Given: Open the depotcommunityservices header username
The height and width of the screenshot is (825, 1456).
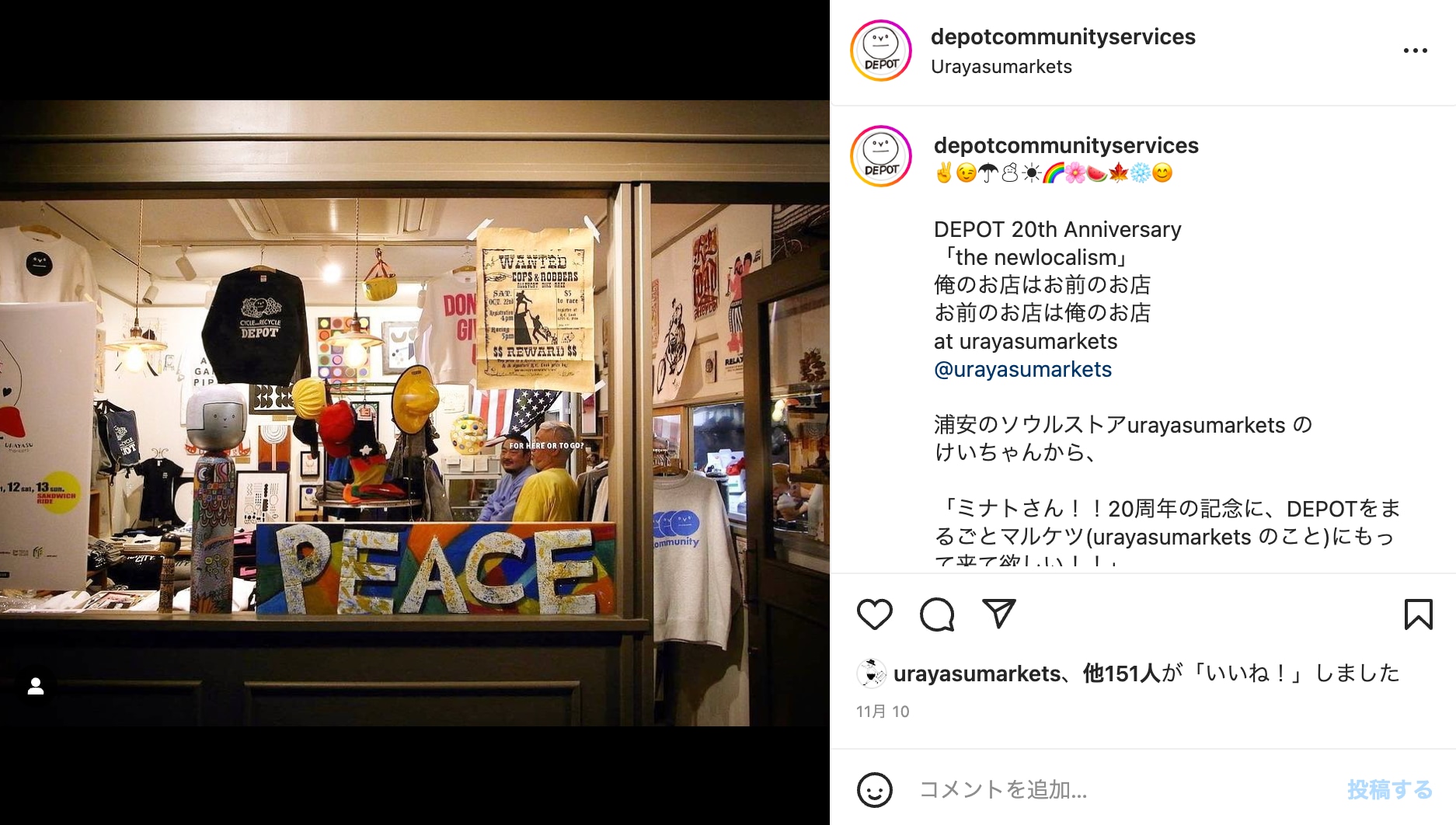Looking at the screenshot, I should [1063, 37].
